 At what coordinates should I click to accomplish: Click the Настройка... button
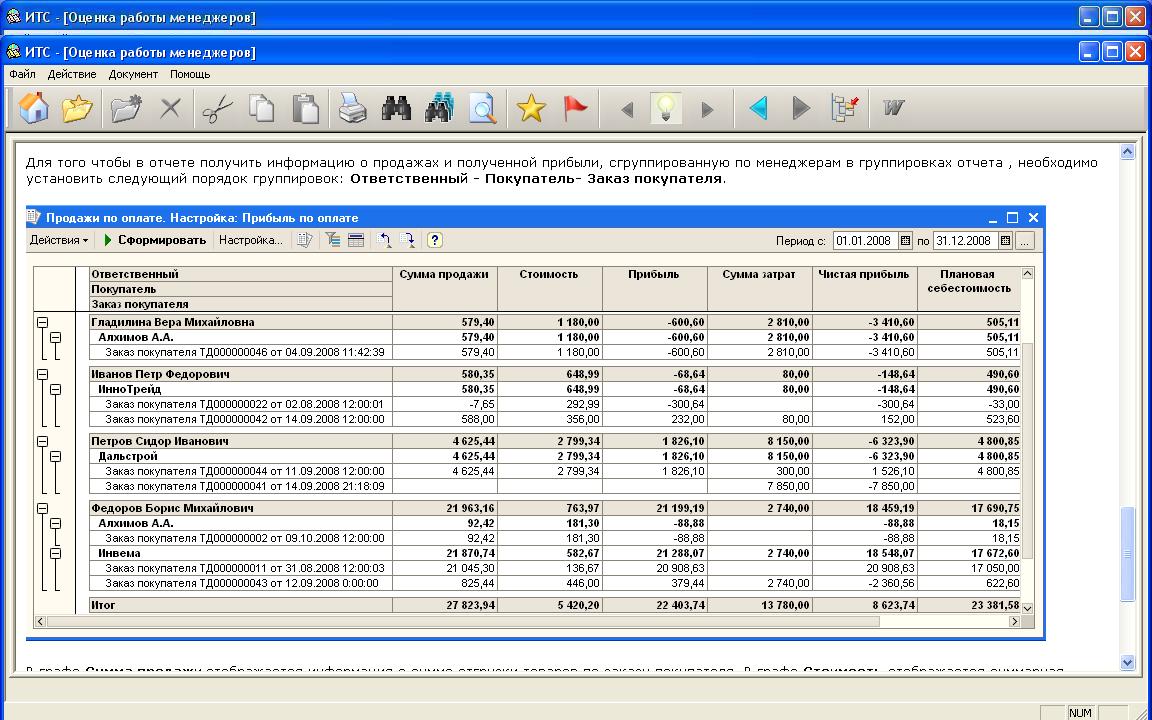click(x=250, y=240)
